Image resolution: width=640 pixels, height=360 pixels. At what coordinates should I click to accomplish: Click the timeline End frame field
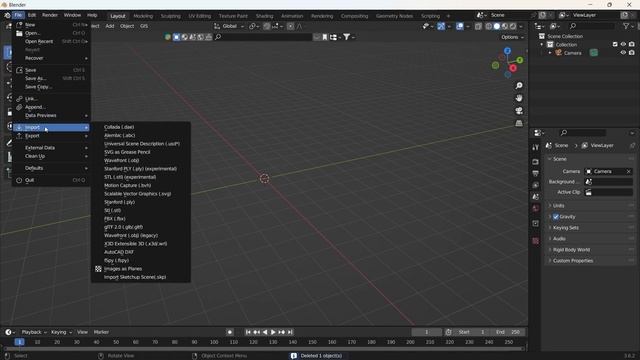coord(509,332)
